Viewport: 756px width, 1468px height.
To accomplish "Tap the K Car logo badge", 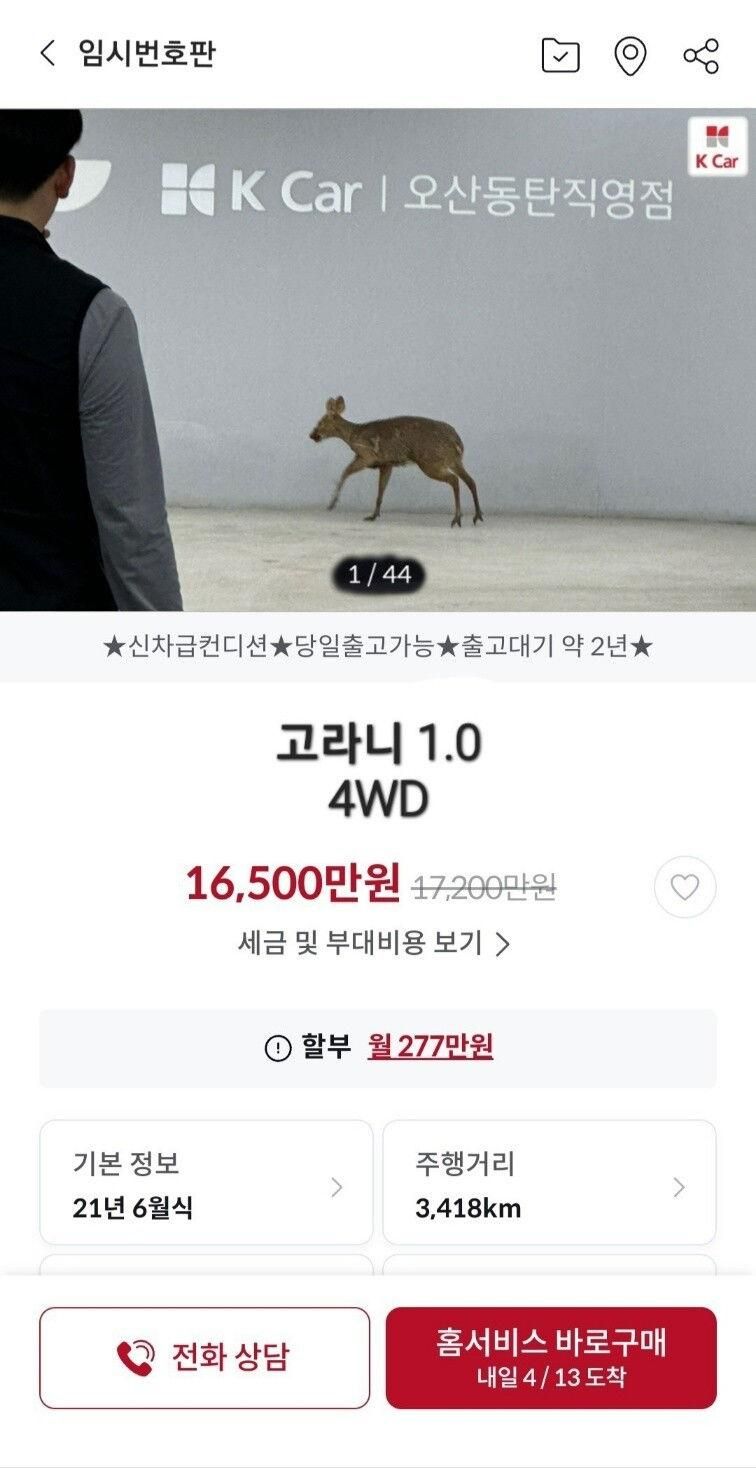I will click(717, 146).
